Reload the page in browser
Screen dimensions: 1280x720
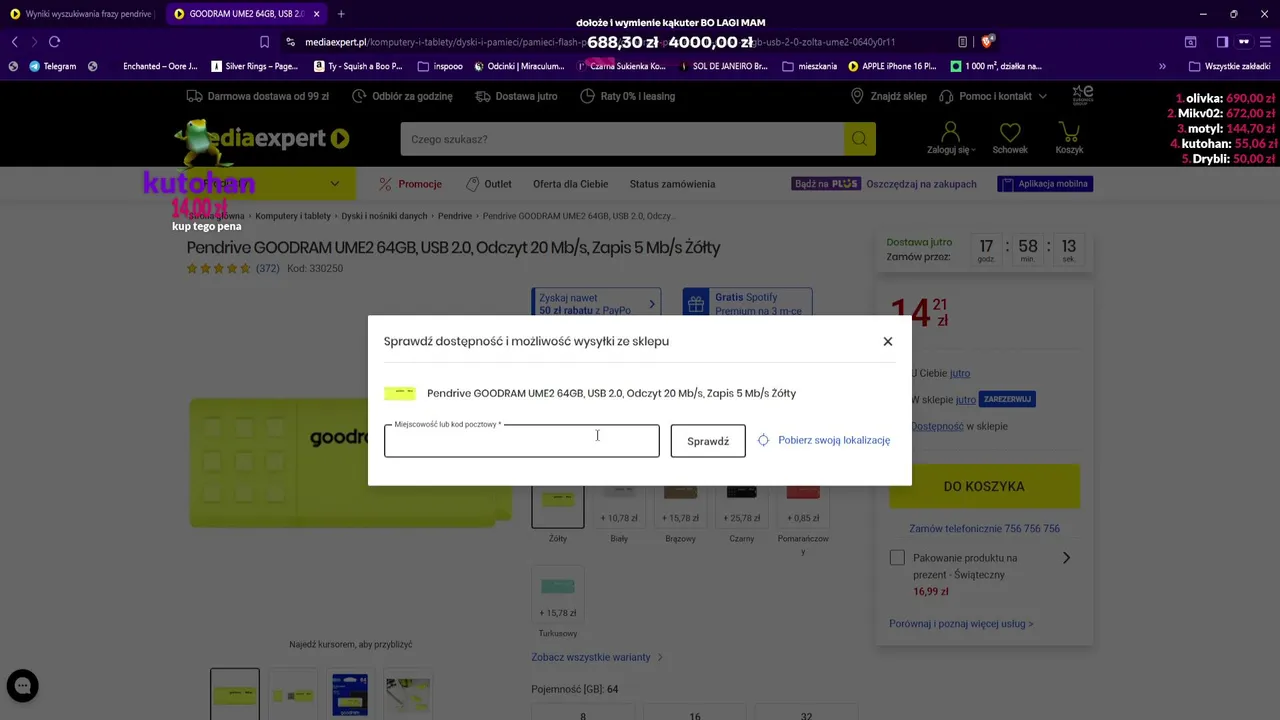[54, 42]
